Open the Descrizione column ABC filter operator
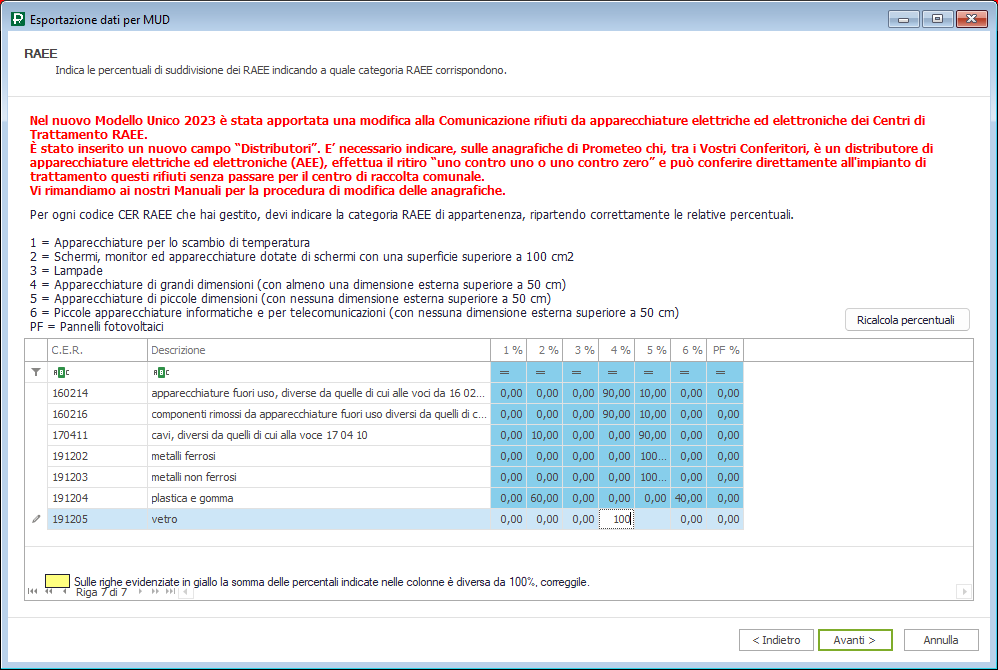 161,372
